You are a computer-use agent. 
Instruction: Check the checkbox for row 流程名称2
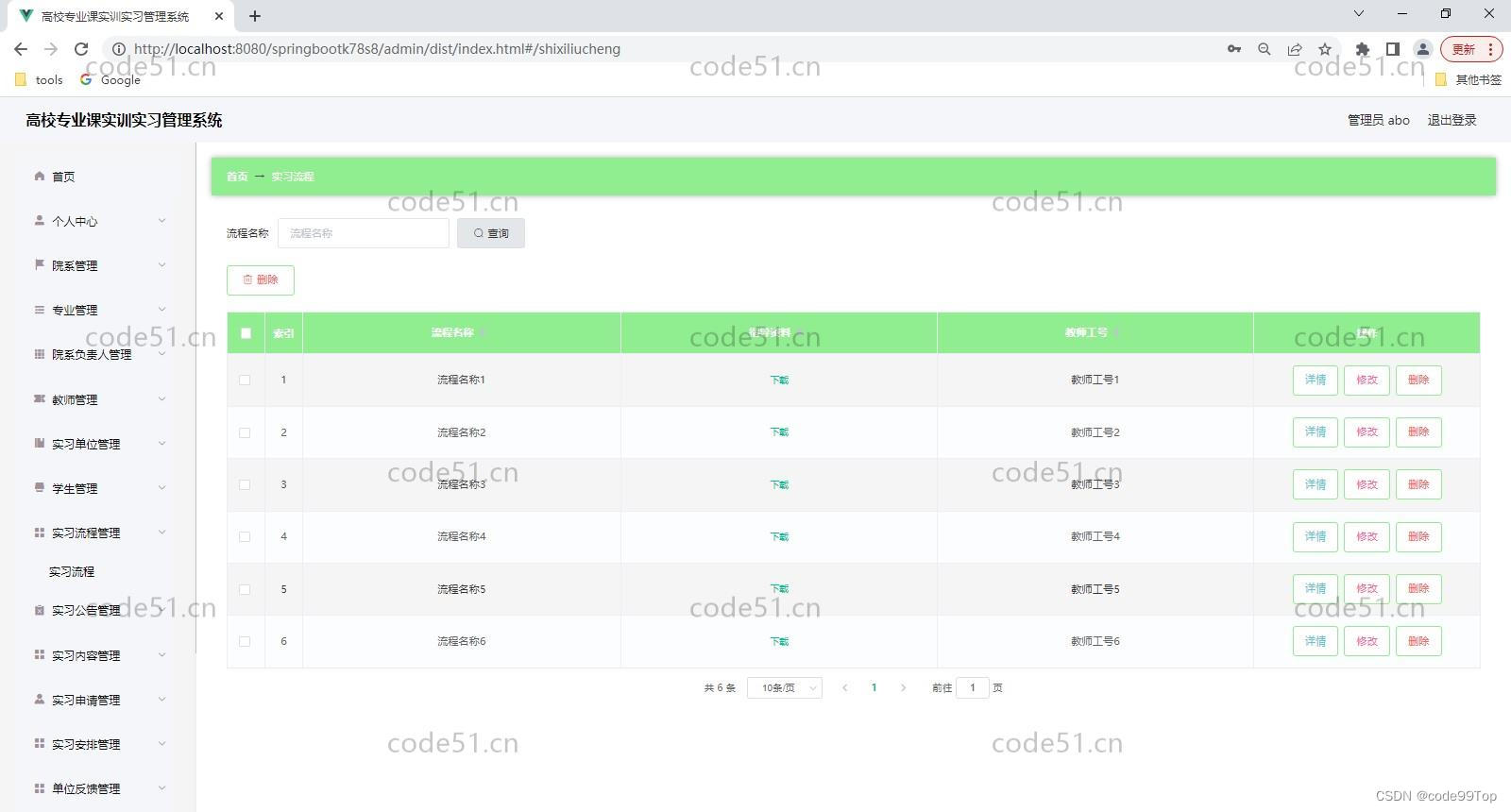(245, 432)
